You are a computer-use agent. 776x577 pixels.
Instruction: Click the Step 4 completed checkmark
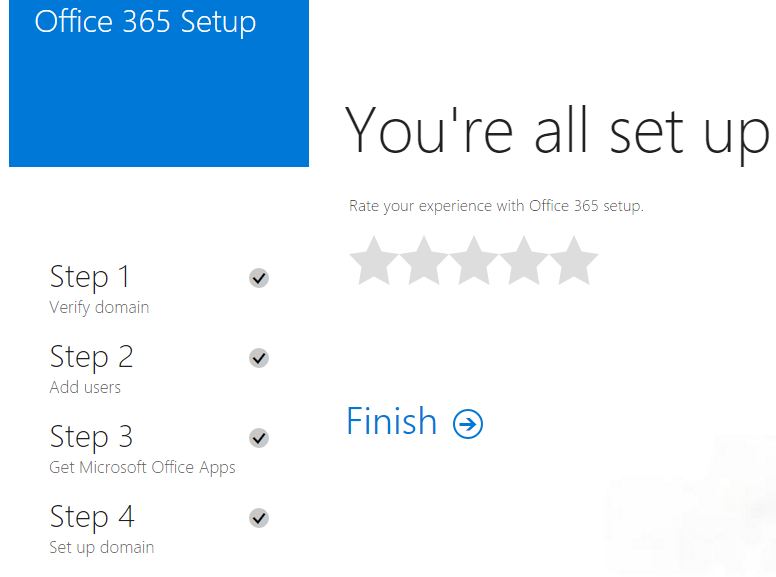259,518
